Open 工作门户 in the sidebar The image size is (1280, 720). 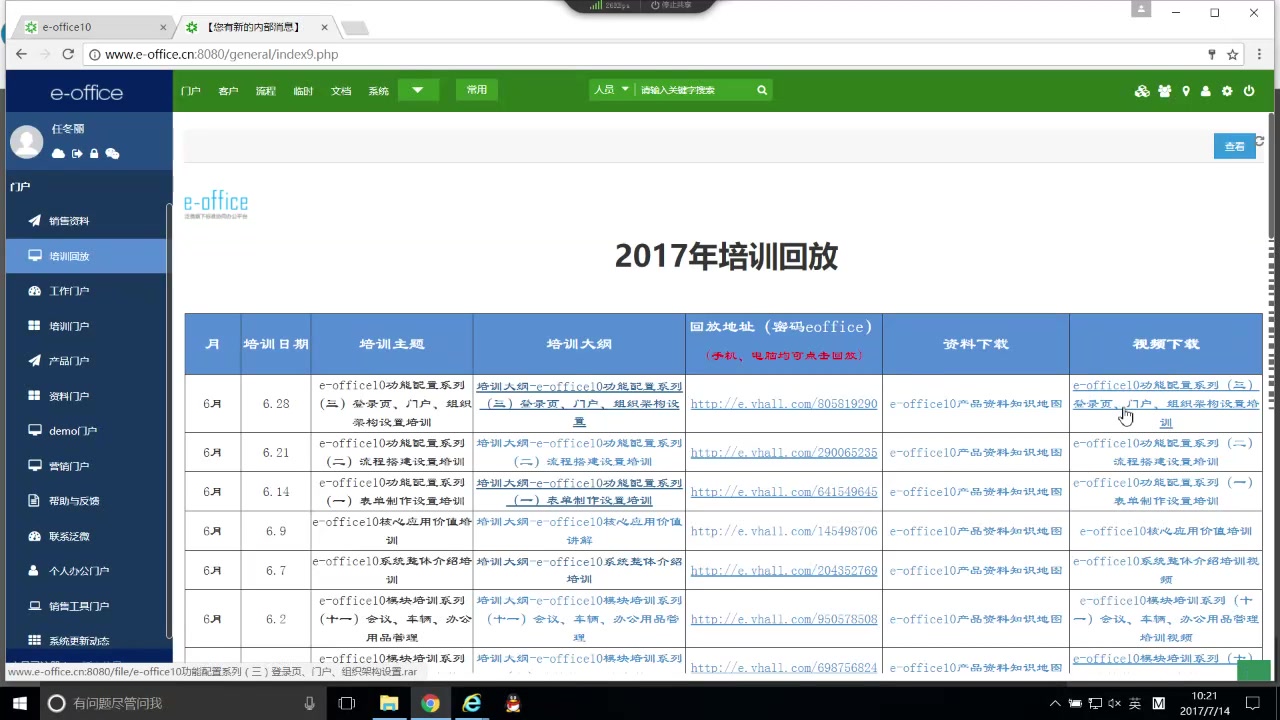point(86,291)
